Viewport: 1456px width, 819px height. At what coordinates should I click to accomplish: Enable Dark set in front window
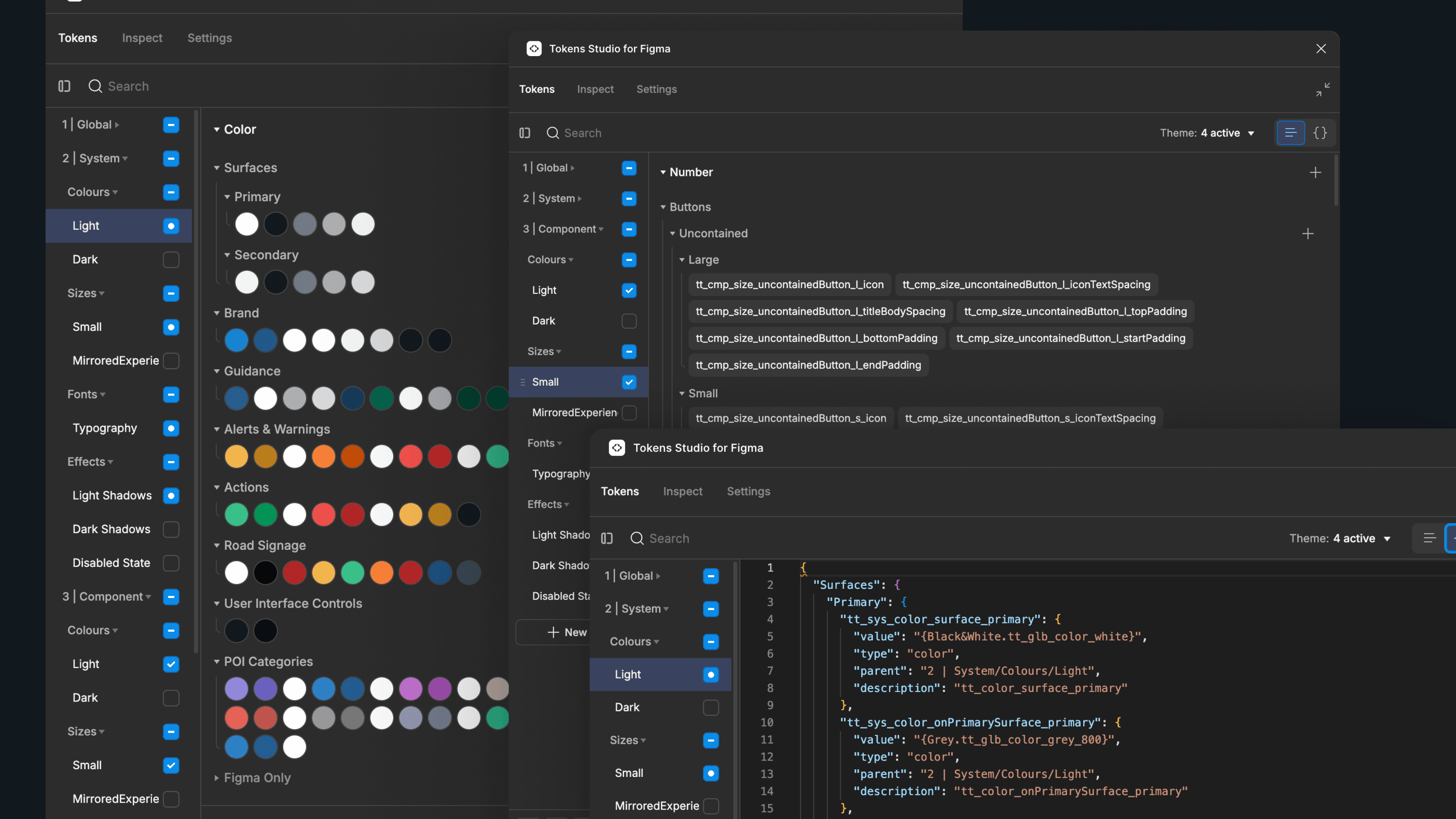(711, 708)
